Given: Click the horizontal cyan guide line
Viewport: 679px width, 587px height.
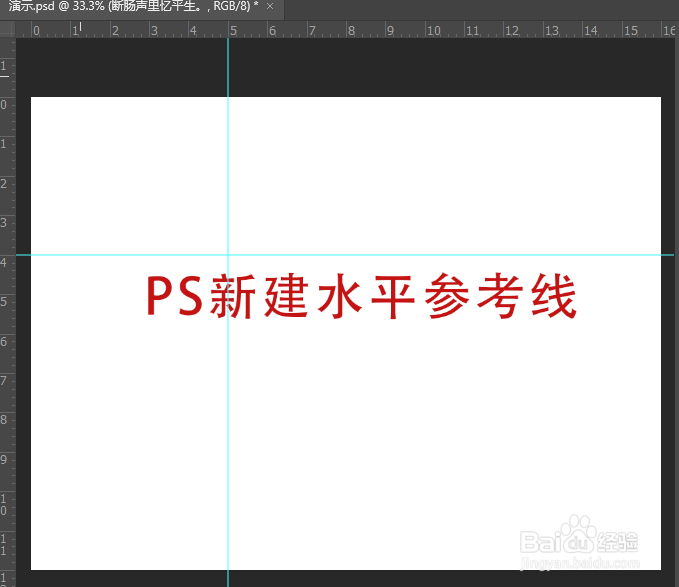Looking at the screenshot, I should pyautogui.click(x=345, y=255).
